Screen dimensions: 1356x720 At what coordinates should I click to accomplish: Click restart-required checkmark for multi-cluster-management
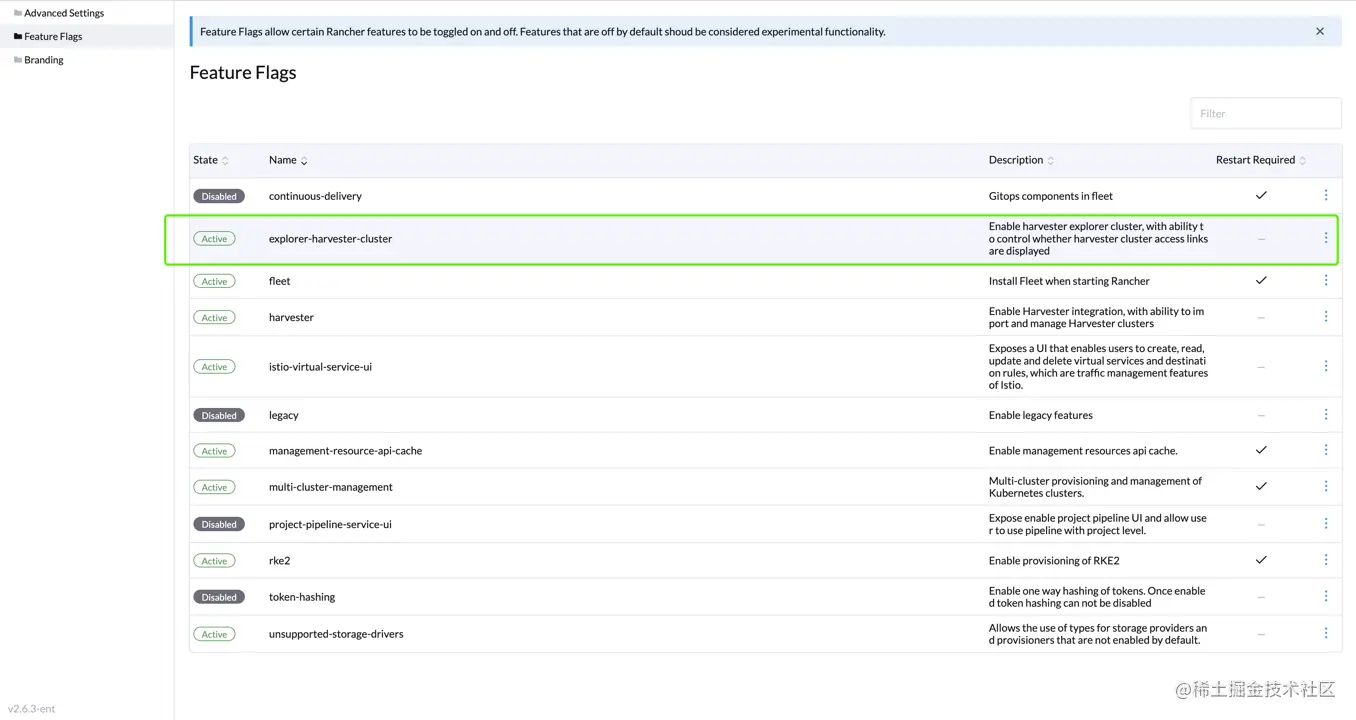coord(1261,487)
